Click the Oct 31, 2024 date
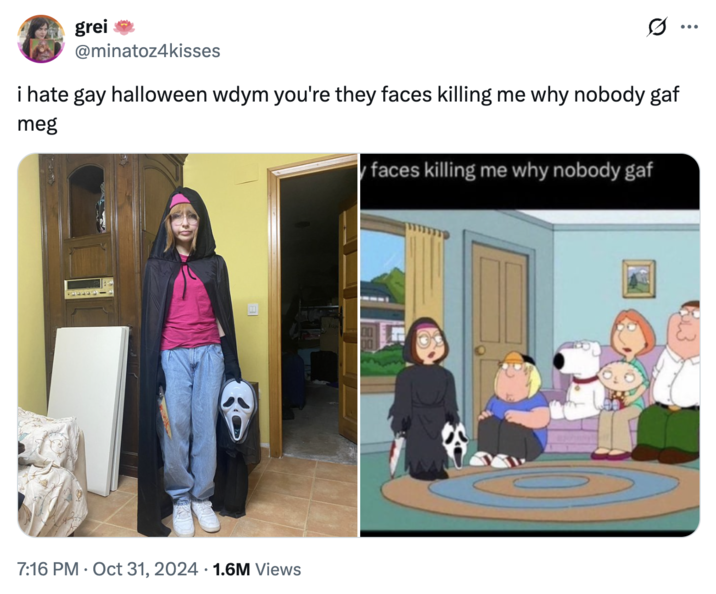Image resolution: width=716 pixels, height=594 pixels. [145, 569]
